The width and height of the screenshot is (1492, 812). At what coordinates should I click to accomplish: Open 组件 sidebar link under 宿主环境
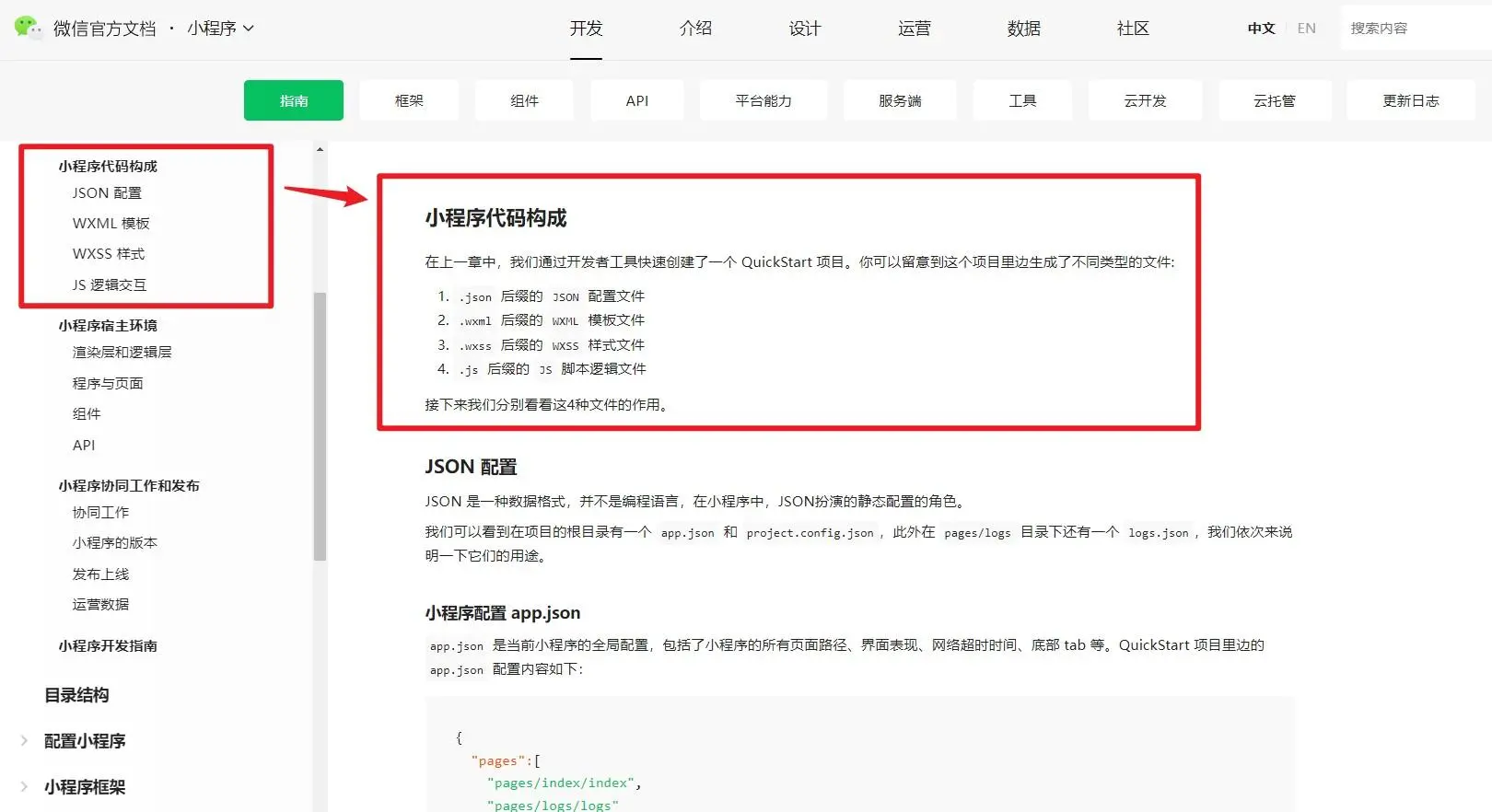click(x=87, y=413)
